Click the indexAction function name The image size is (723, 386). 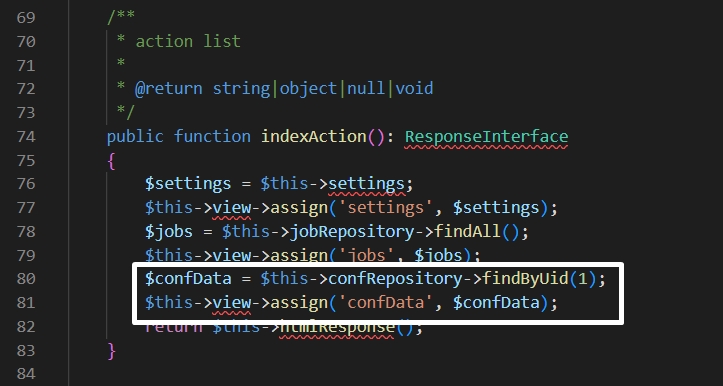coord(314,137)
